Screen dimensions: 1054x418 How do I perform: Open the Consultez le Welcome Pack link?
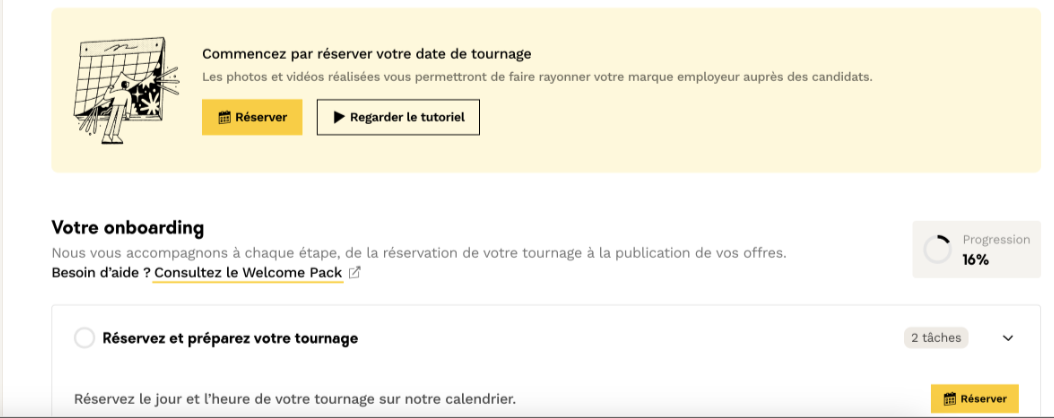point(248,273)
